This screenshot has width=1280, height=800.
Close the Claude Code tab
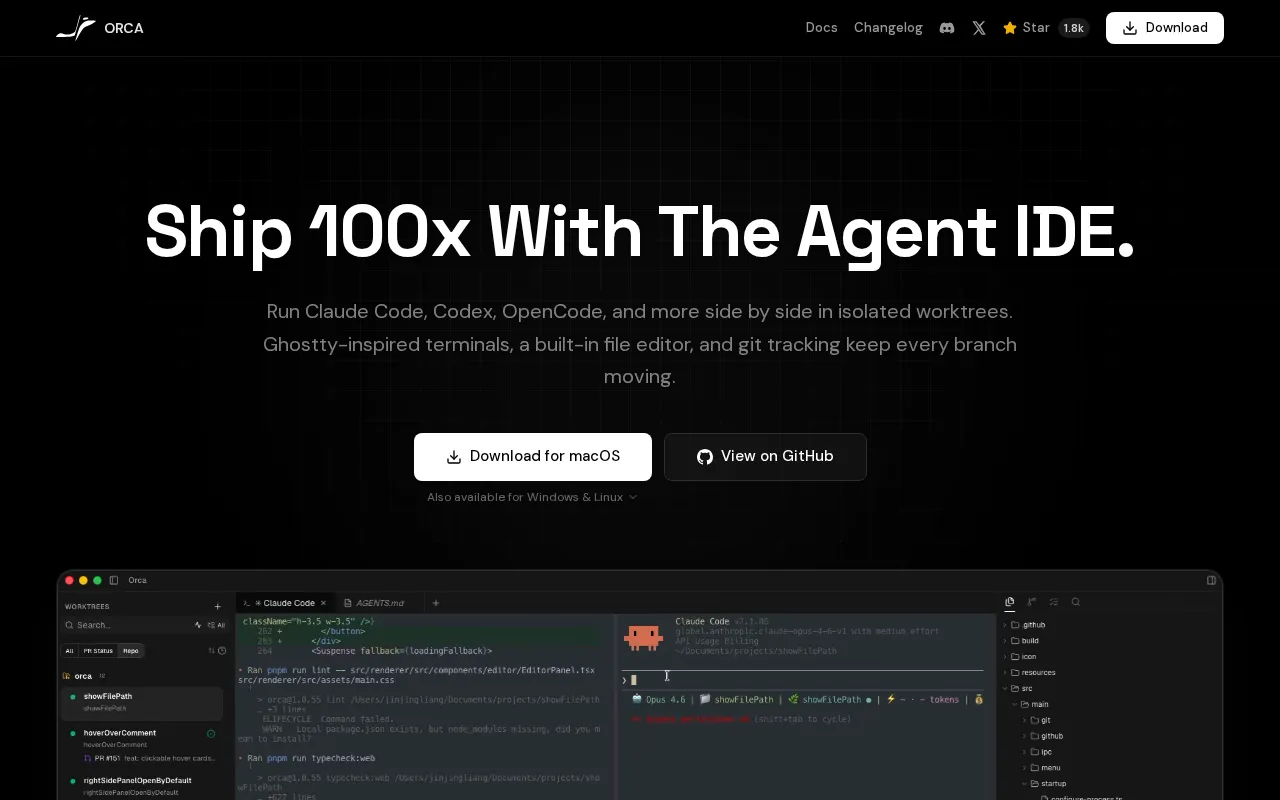coord(323,603)
